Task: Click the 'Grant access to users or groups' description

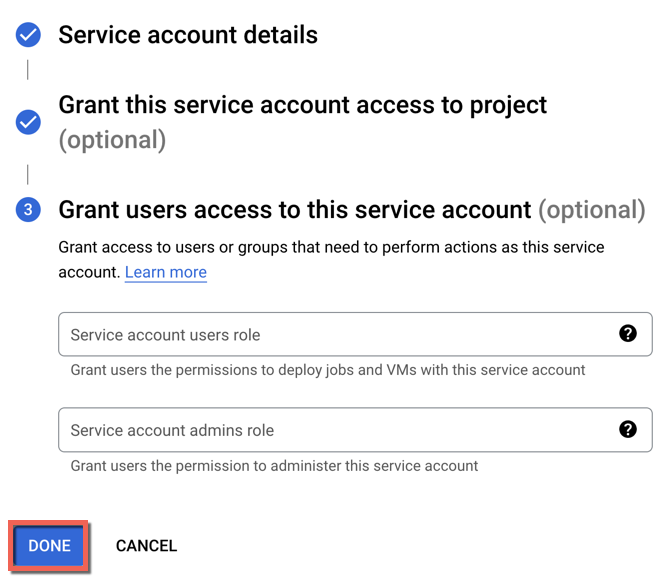Action: coord(331,259)
